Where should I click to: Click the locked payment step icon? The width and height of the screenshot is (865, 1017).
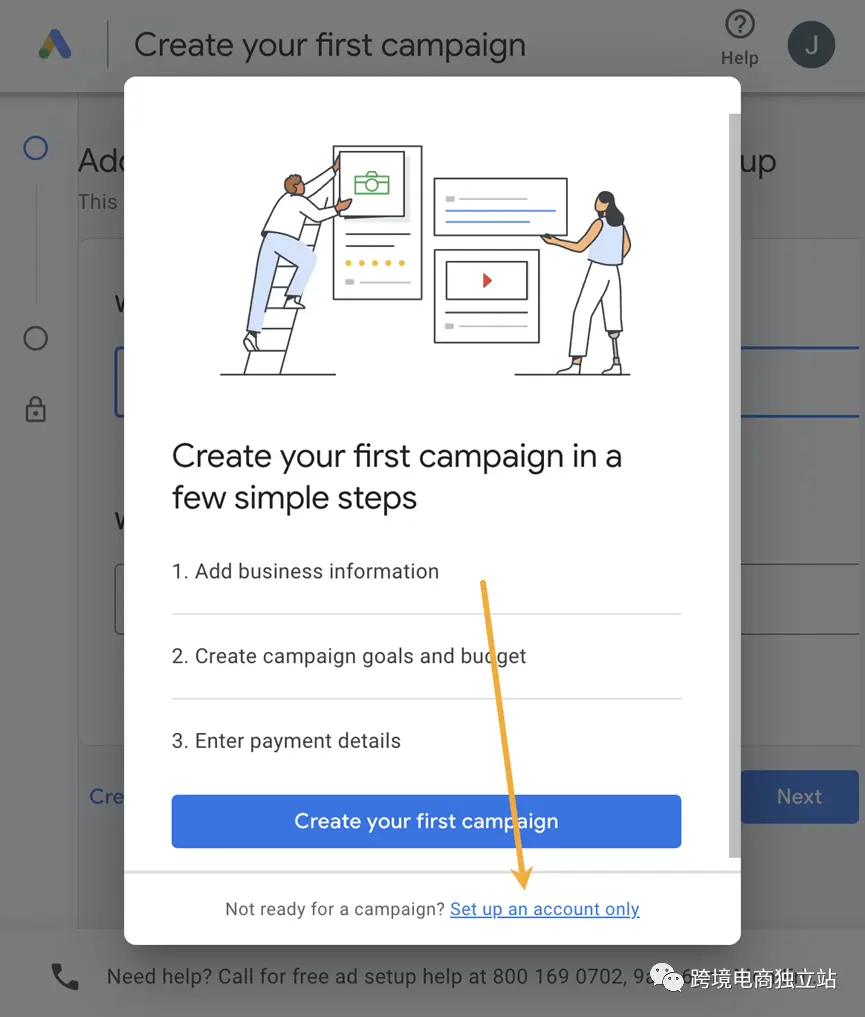tap(36, 409)
